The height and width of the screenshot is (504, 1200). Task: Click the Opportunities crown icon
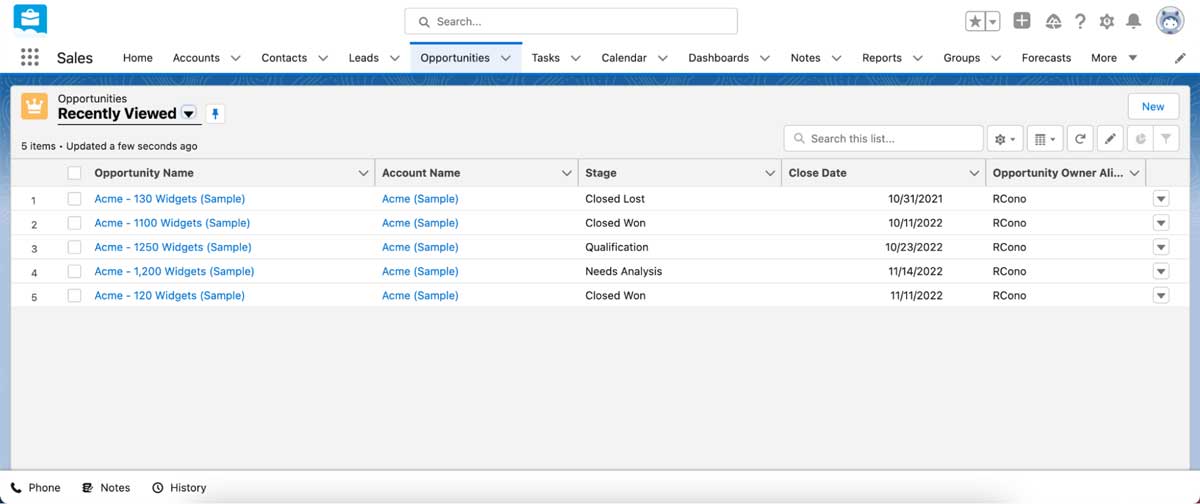pos(35,107)
